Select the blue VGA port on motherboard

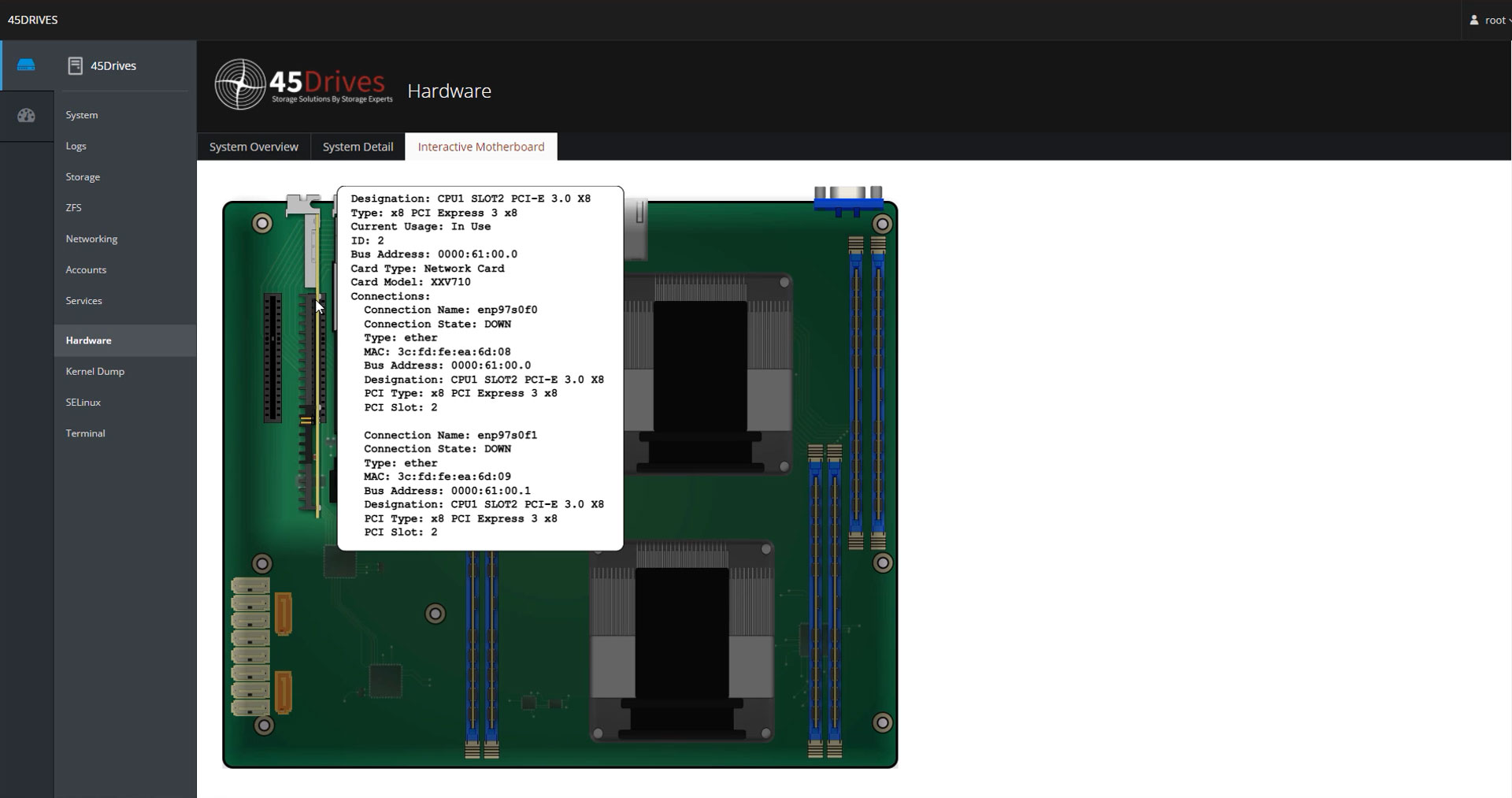(x=847, y=202)
